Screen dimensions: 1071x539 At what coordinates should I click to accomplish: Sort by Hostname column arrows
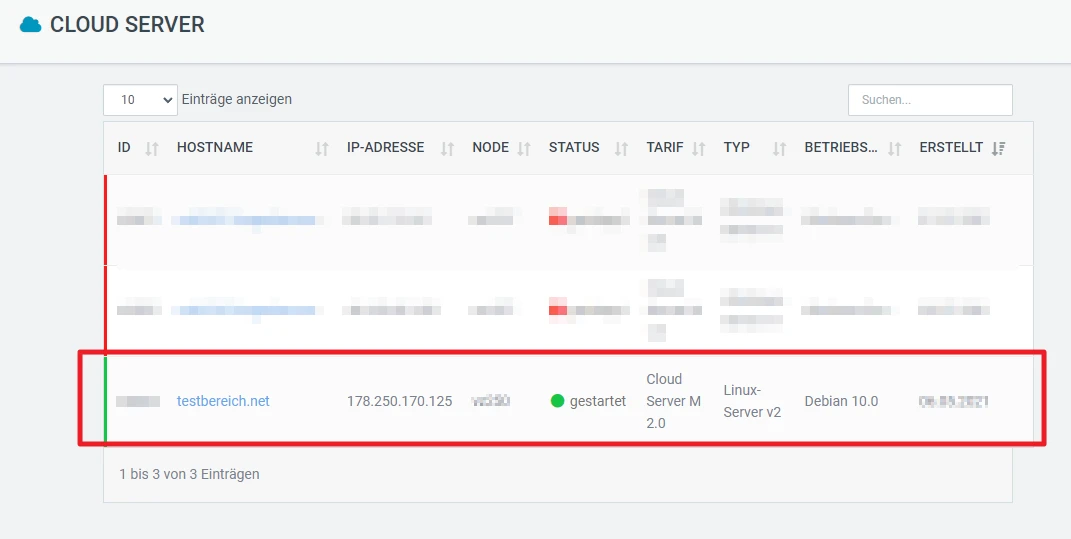322,148
